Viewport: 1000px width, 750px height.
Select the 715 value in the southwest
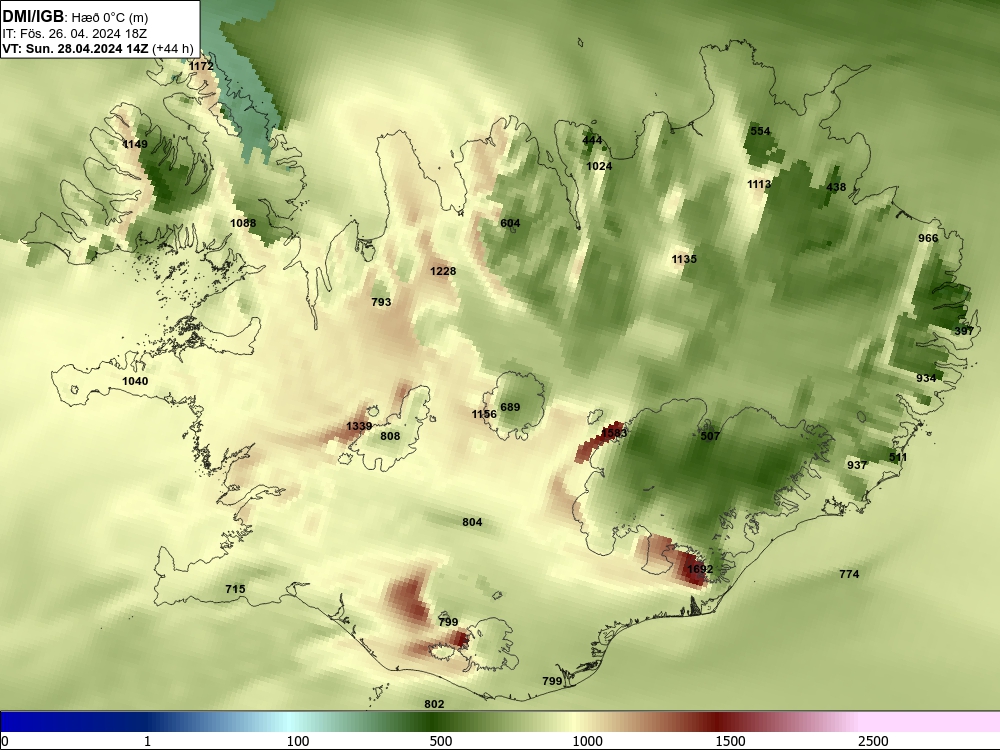click(x=235, y=589)
